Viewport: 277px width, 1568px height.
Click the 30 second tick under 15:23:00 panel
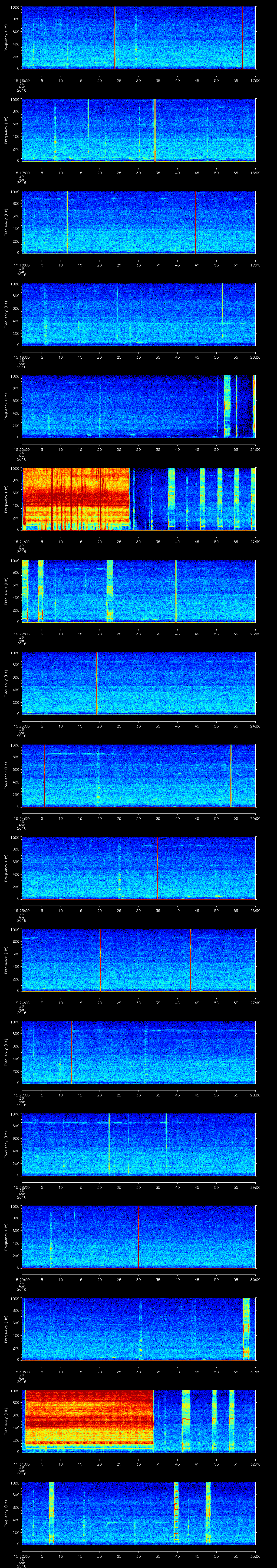point(139,726)
